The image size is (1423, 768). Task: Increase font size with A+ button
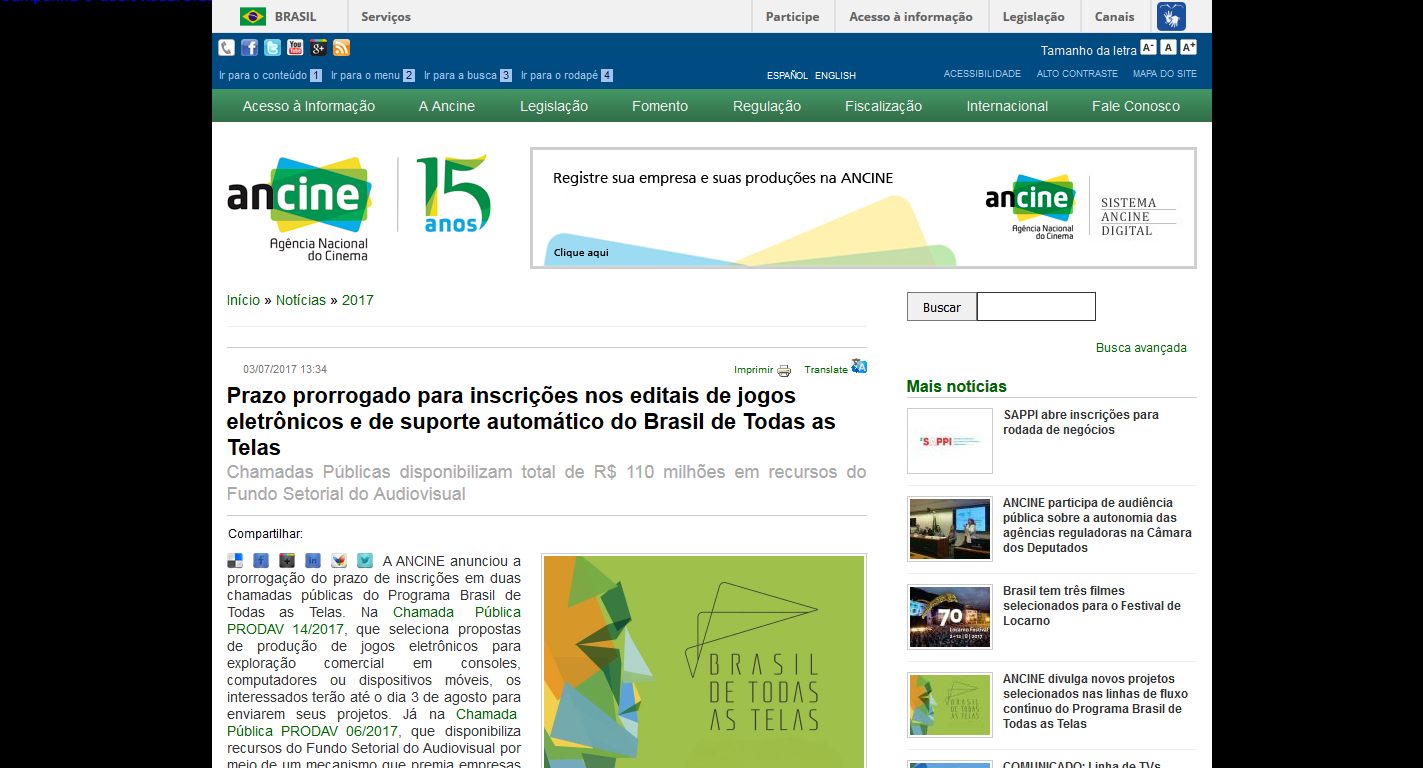[x=1188, y=47]
